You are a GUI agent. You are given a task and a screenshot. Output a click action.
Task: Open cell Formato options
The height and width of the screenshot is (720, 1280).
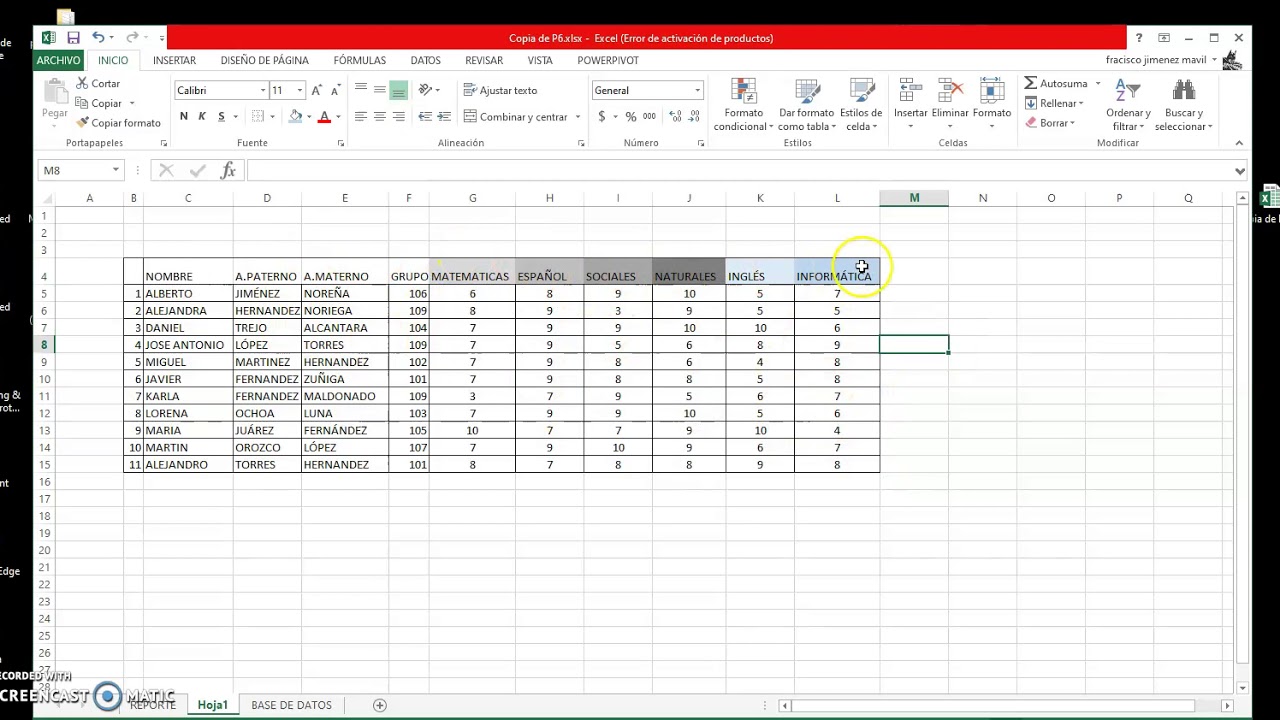click(x=992, y=104)
